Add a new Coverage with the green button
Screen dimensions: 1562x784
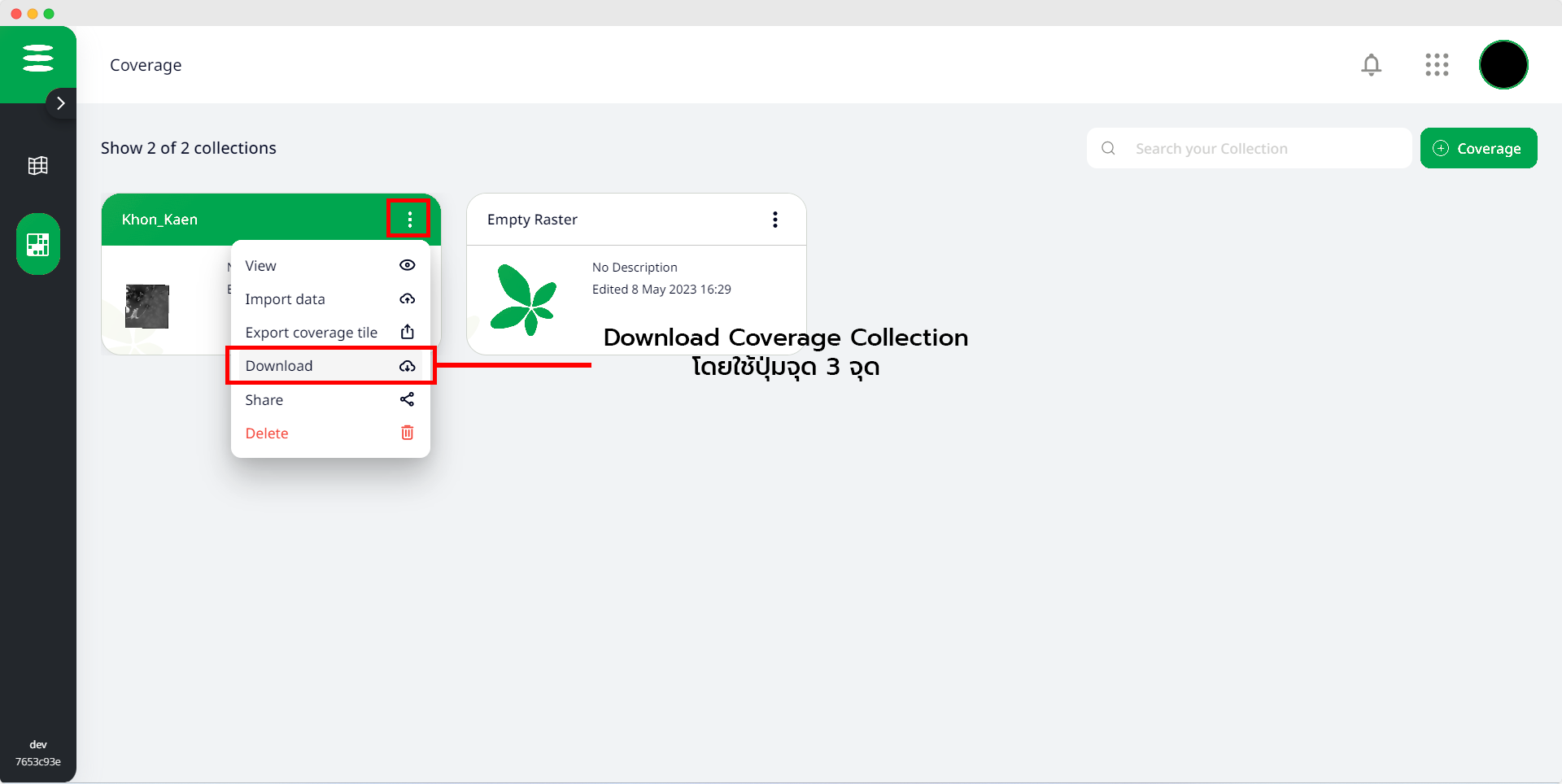(x=1478, y=148)
